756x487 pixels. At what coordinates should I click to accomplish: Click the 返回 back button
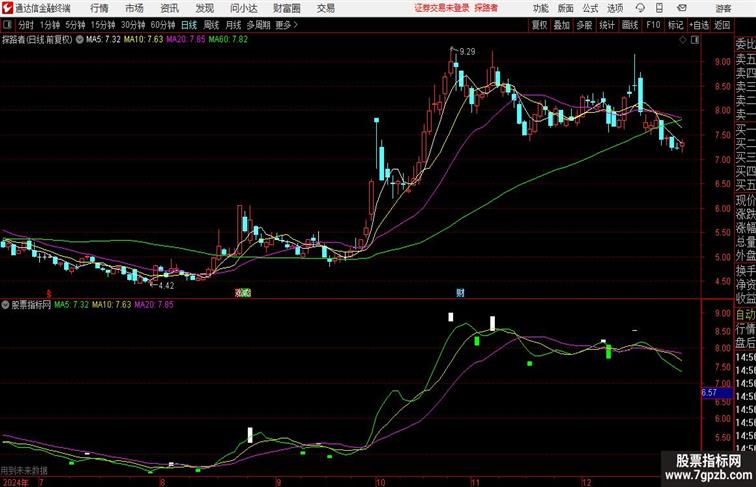[x=722, y=25]
